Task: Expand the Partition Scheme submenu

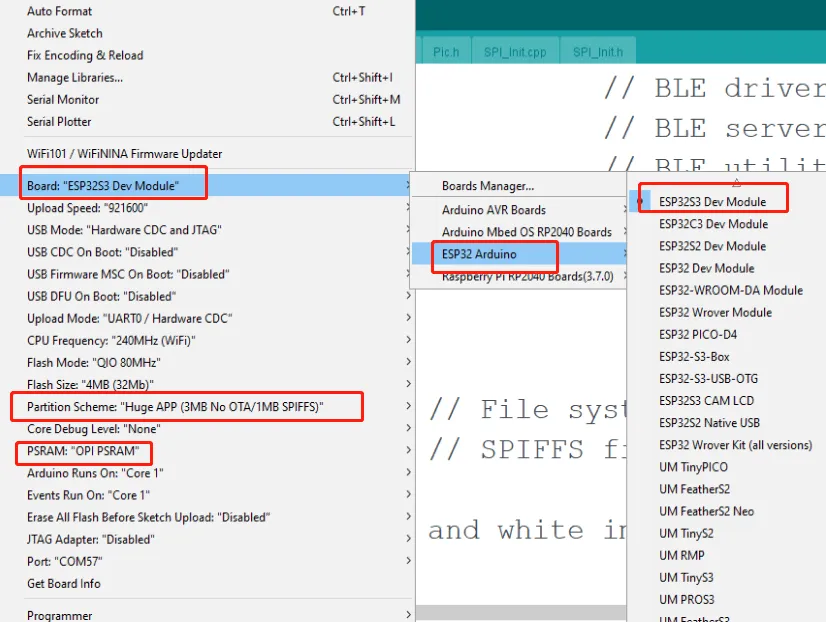Action: 176,407
